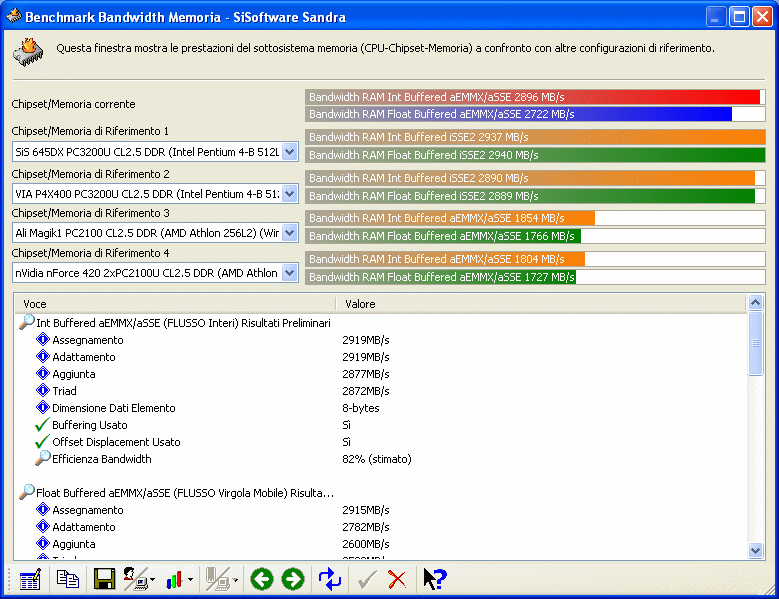Select Float Buffered aEMMX/aSSE header row

[x=380, y=493]
